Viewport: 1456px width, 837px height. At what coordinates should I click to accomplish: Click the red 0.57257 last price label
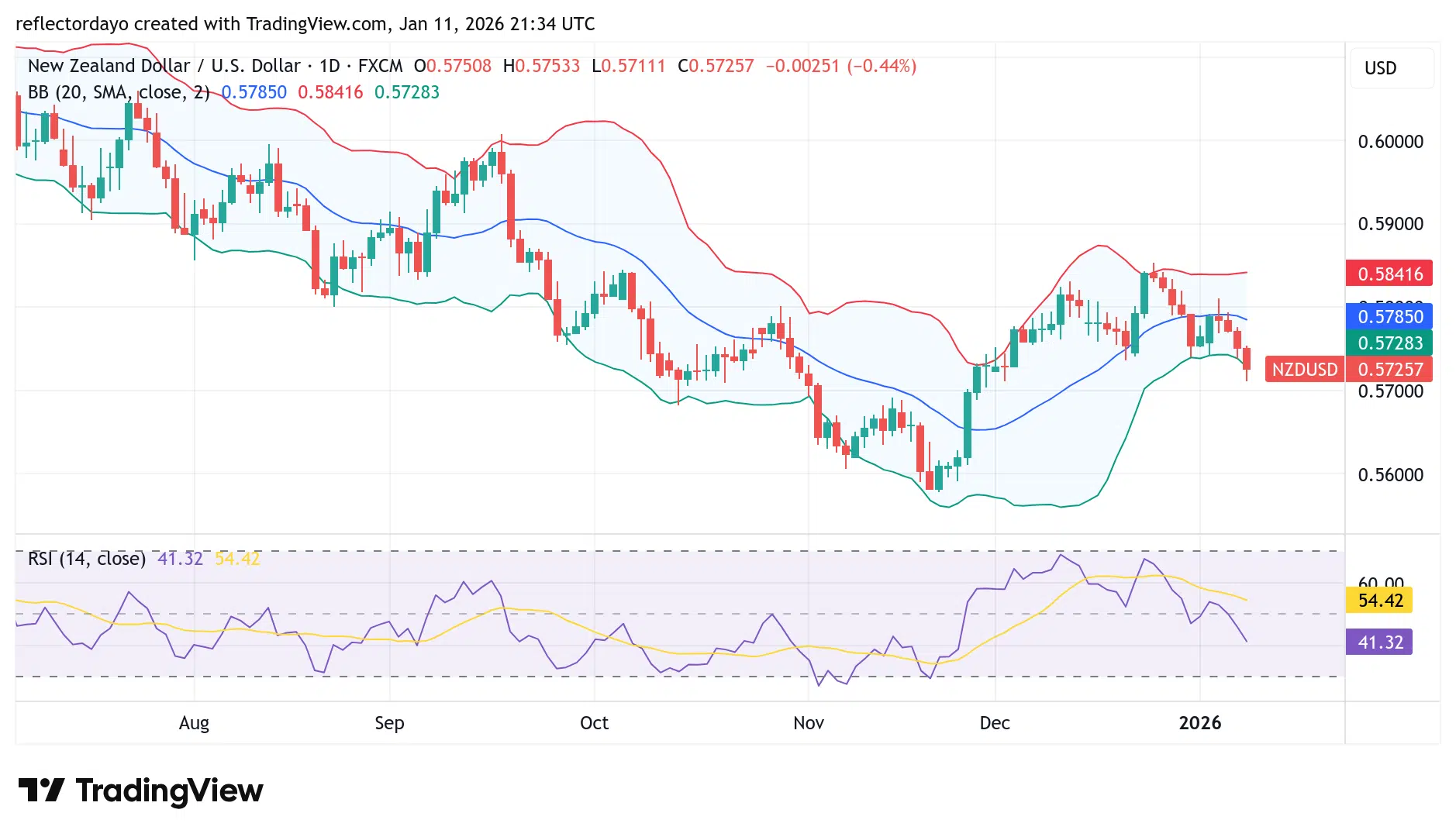point(1389,370)
